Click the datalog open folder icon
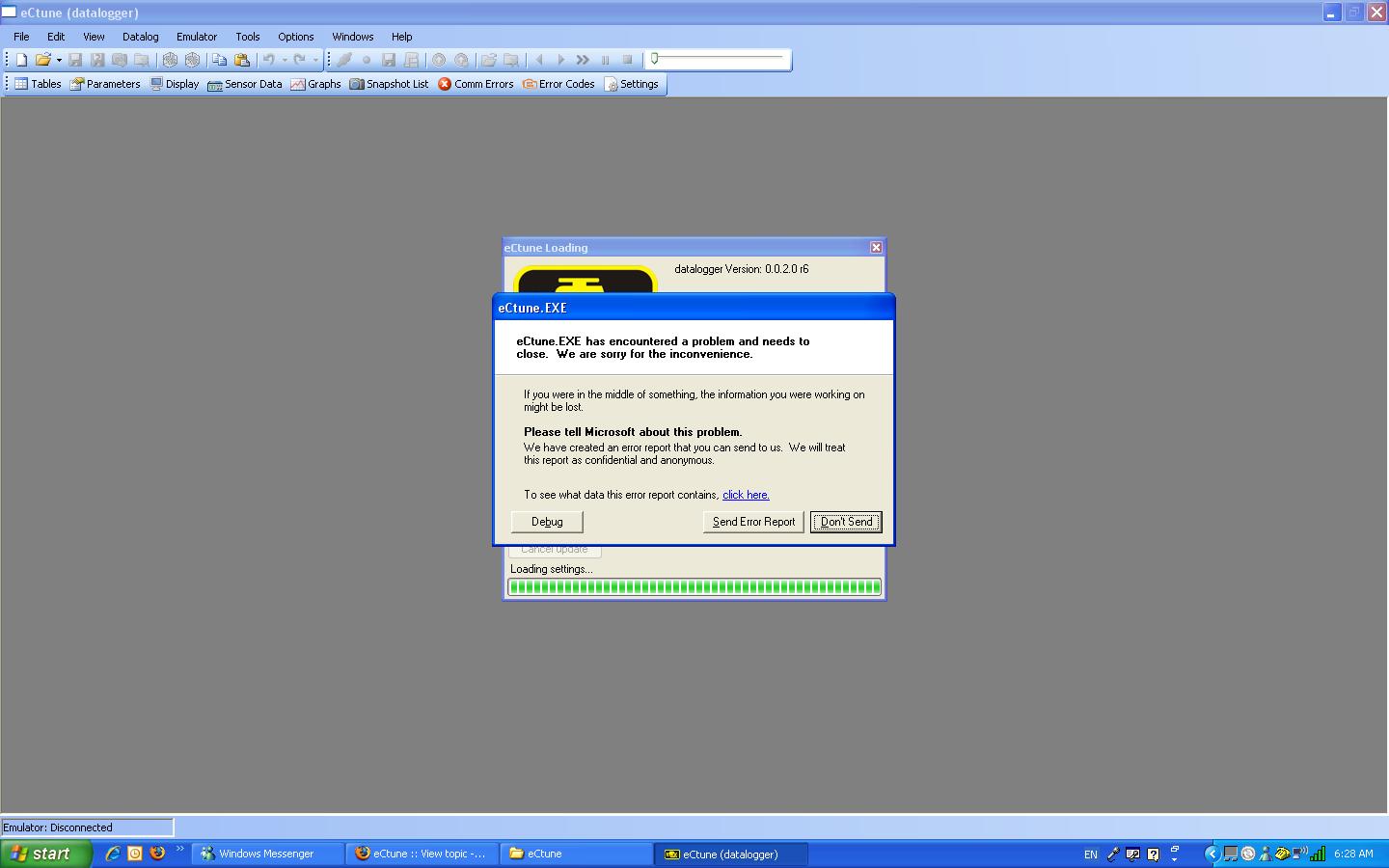The height and width of the screenshot is (868, 1389). [x=489, y=60]
